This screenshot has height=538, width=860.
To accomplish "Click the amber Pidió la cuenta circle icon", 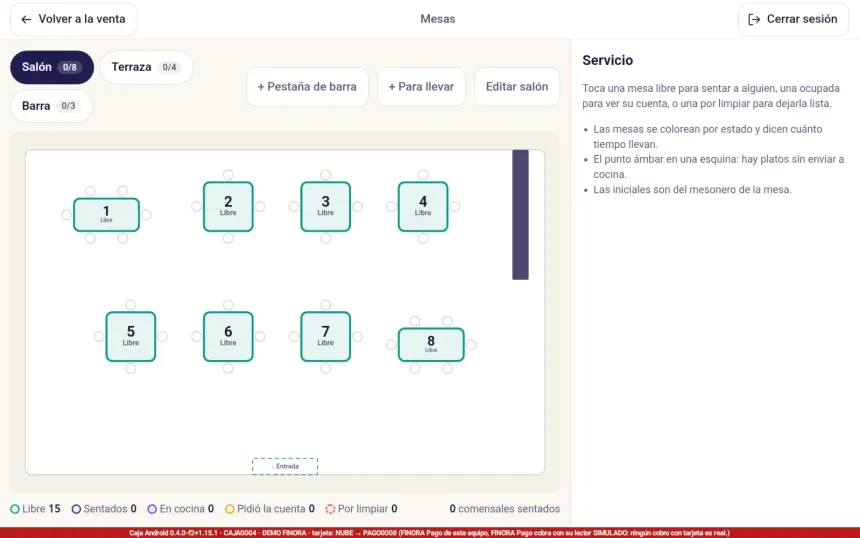I will [230, 509].
